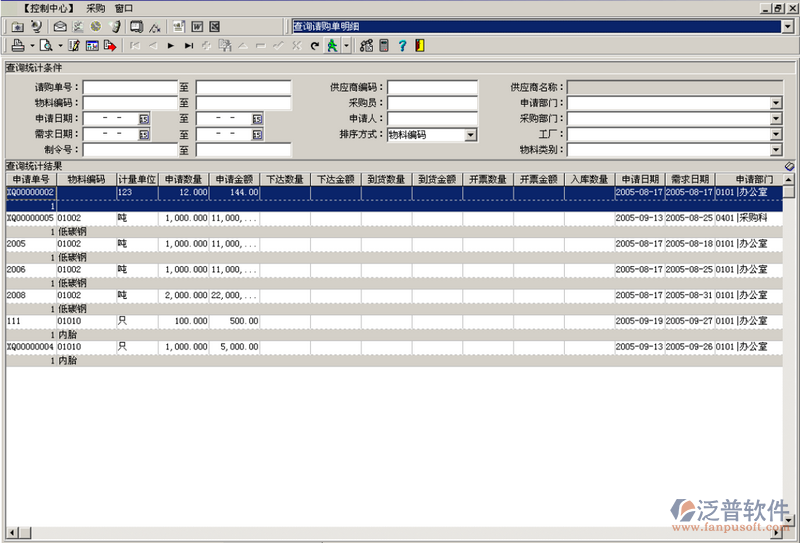This screenshot has height=543, width=800.
Task: Open the 物料类别 dropdown list
Action: tap(776, 150)
